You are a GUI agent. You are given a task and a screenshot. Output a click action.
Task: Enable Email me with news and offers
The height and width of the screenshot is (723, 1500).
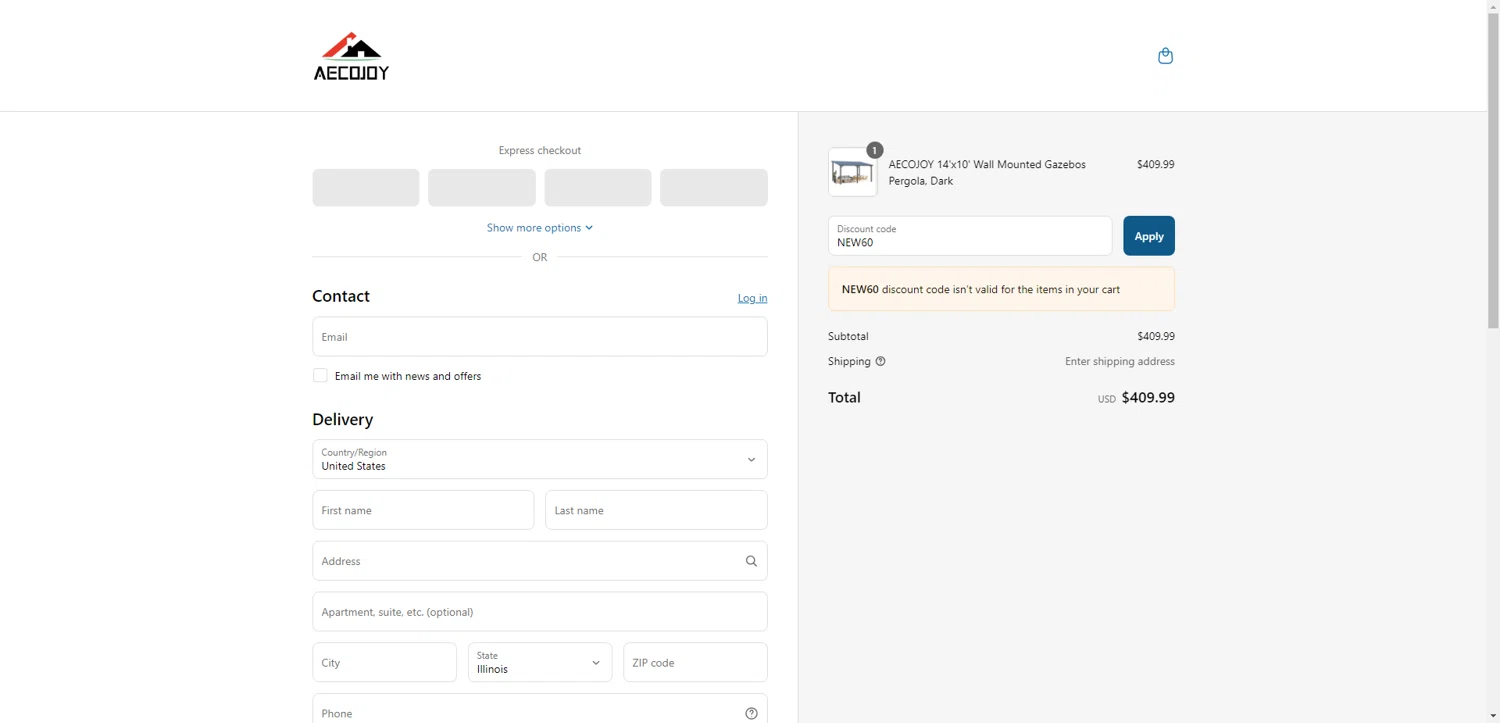[x=320, y=376]
